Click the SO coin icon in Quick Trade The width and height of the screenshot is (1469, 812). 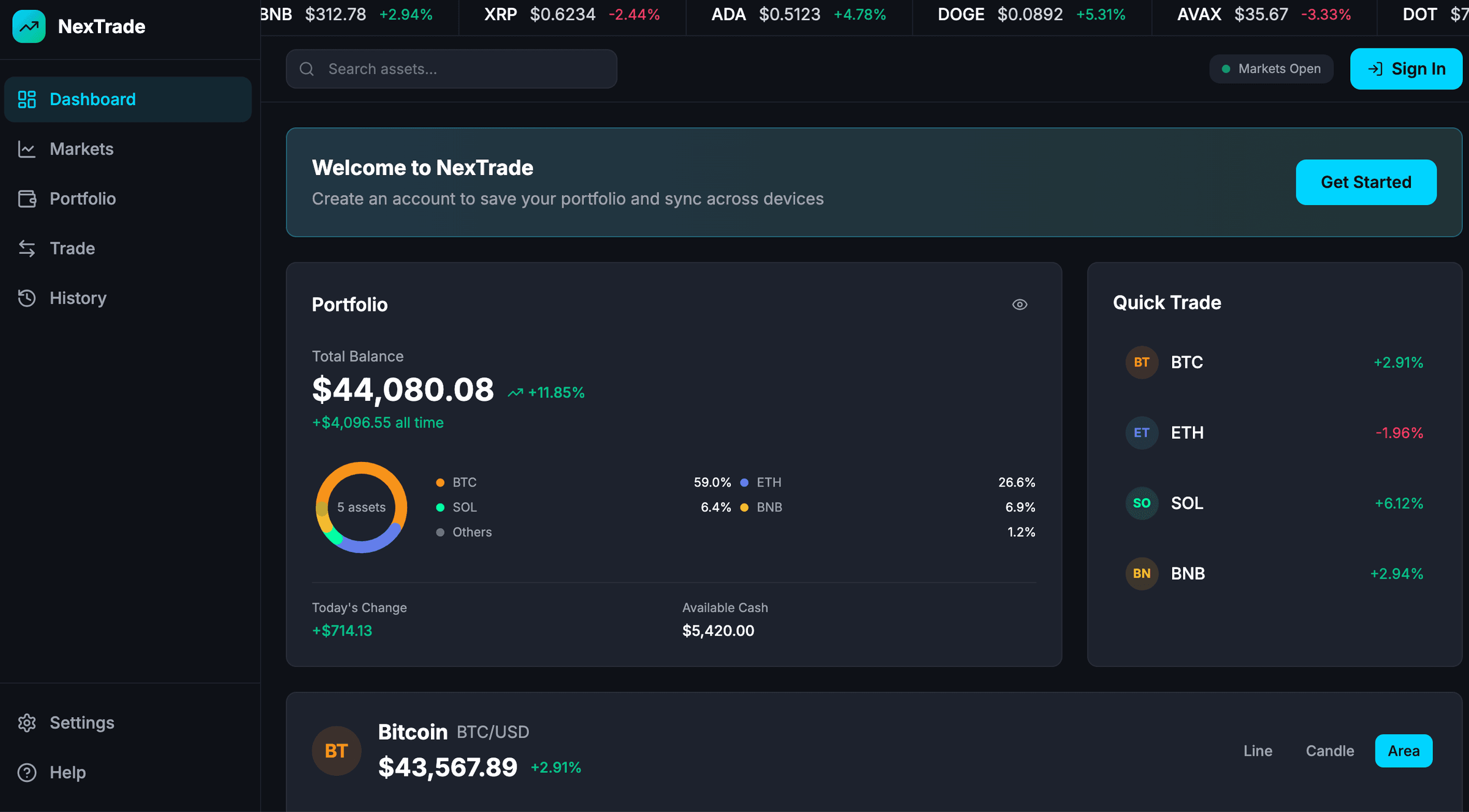(x=1142, y=503)
